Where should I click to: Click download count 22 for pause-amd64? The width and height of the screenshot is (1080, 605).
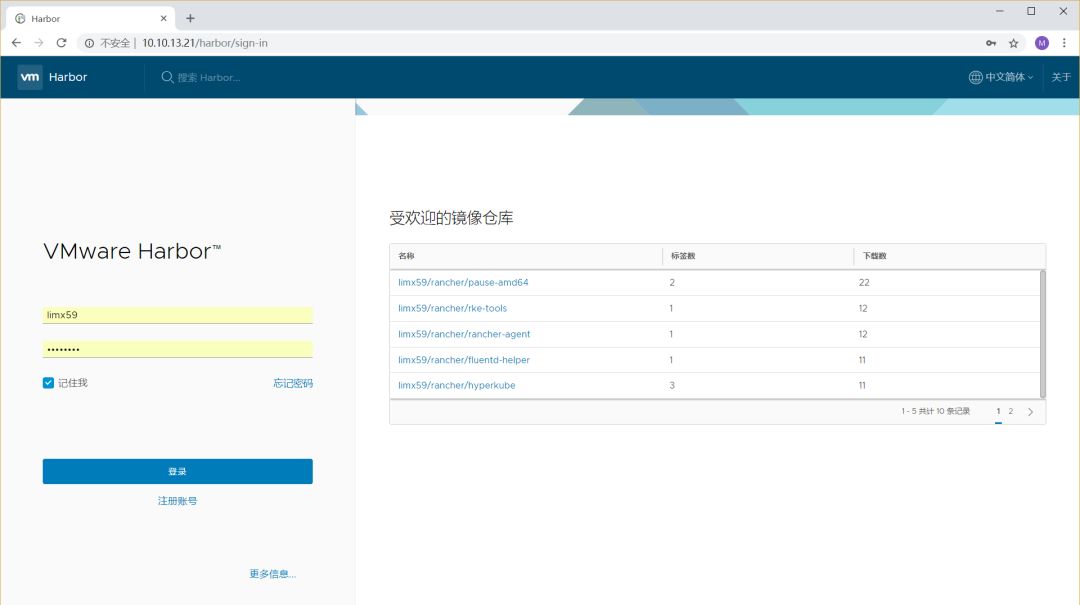point(864,283)
